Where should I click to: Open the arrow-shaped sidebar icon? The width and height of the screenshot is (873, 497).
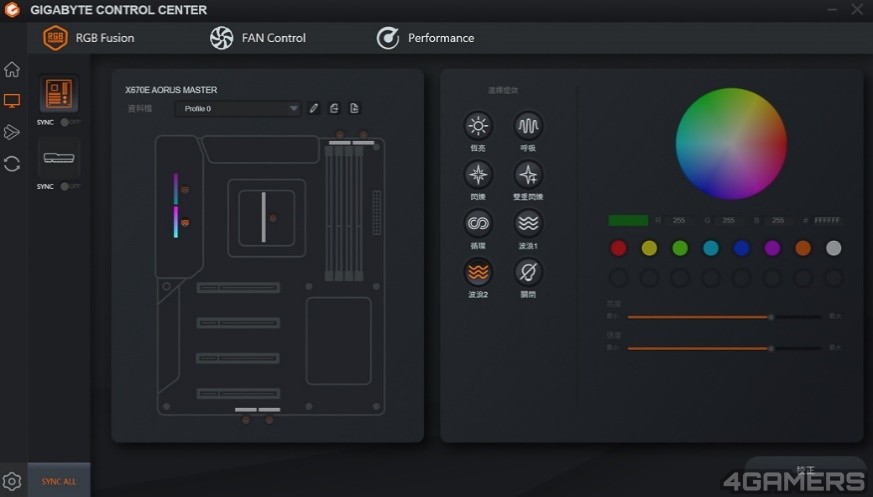[12, 132]
